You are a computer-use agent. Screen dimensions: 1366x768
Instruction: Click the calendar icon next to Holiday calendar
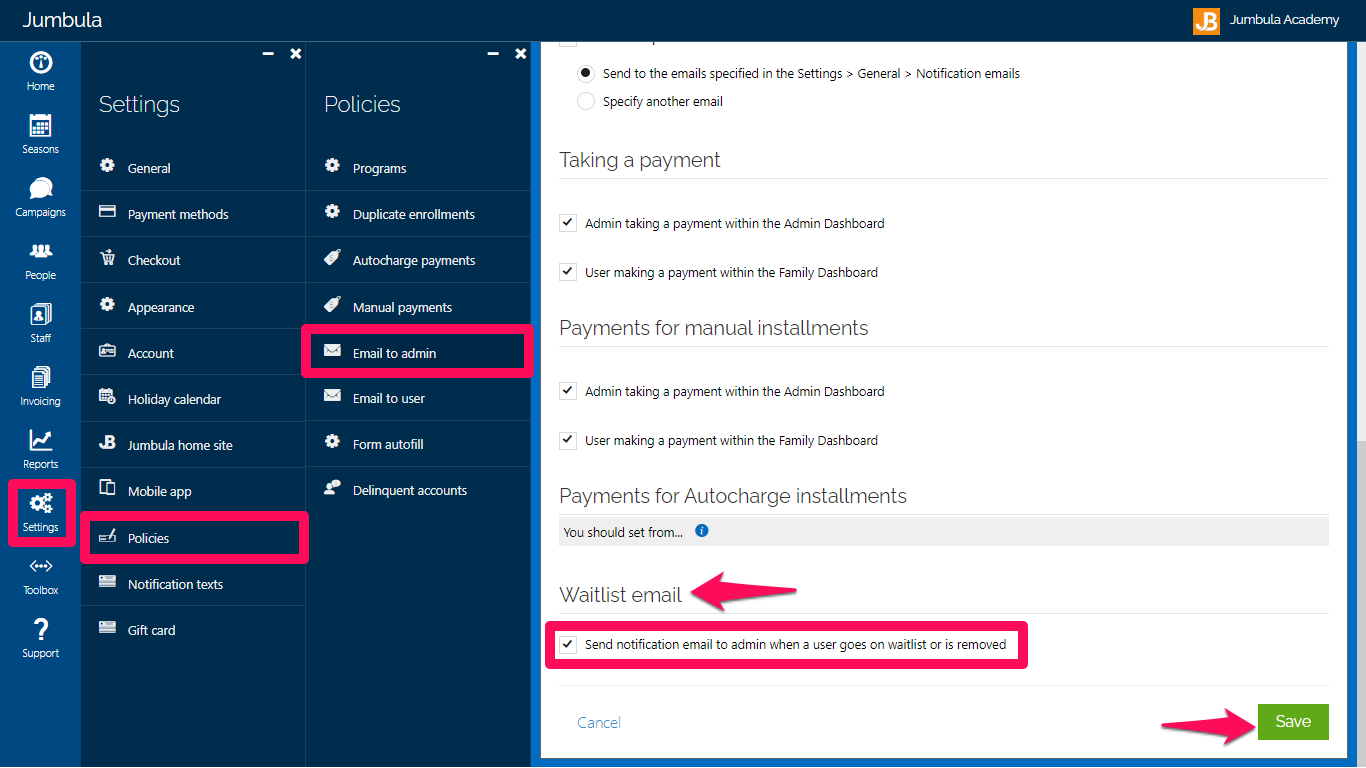tap(107, 398)
